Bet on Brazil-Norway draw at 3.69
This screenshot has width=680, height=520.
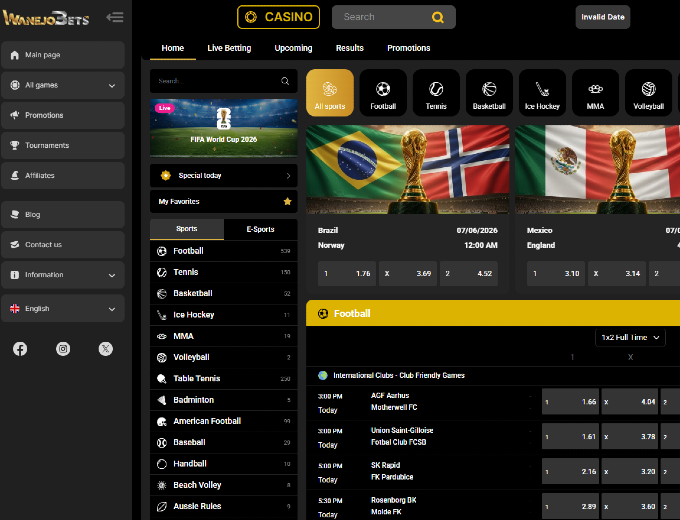pyautogui.click(x=408, y=273)
